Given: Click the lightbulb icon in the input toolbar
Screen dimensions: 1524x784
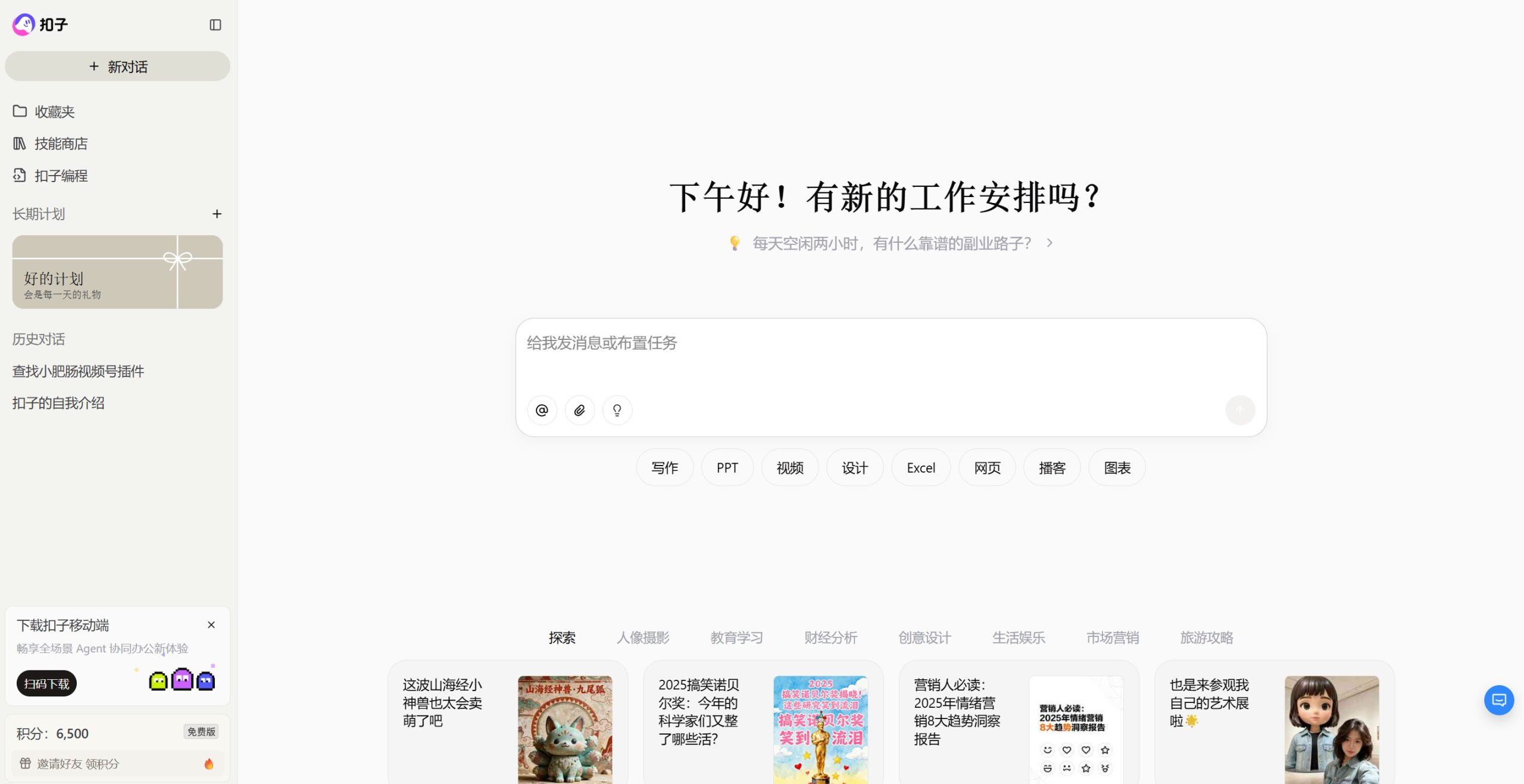Looking at the screenshot, I should coord(617,410).
